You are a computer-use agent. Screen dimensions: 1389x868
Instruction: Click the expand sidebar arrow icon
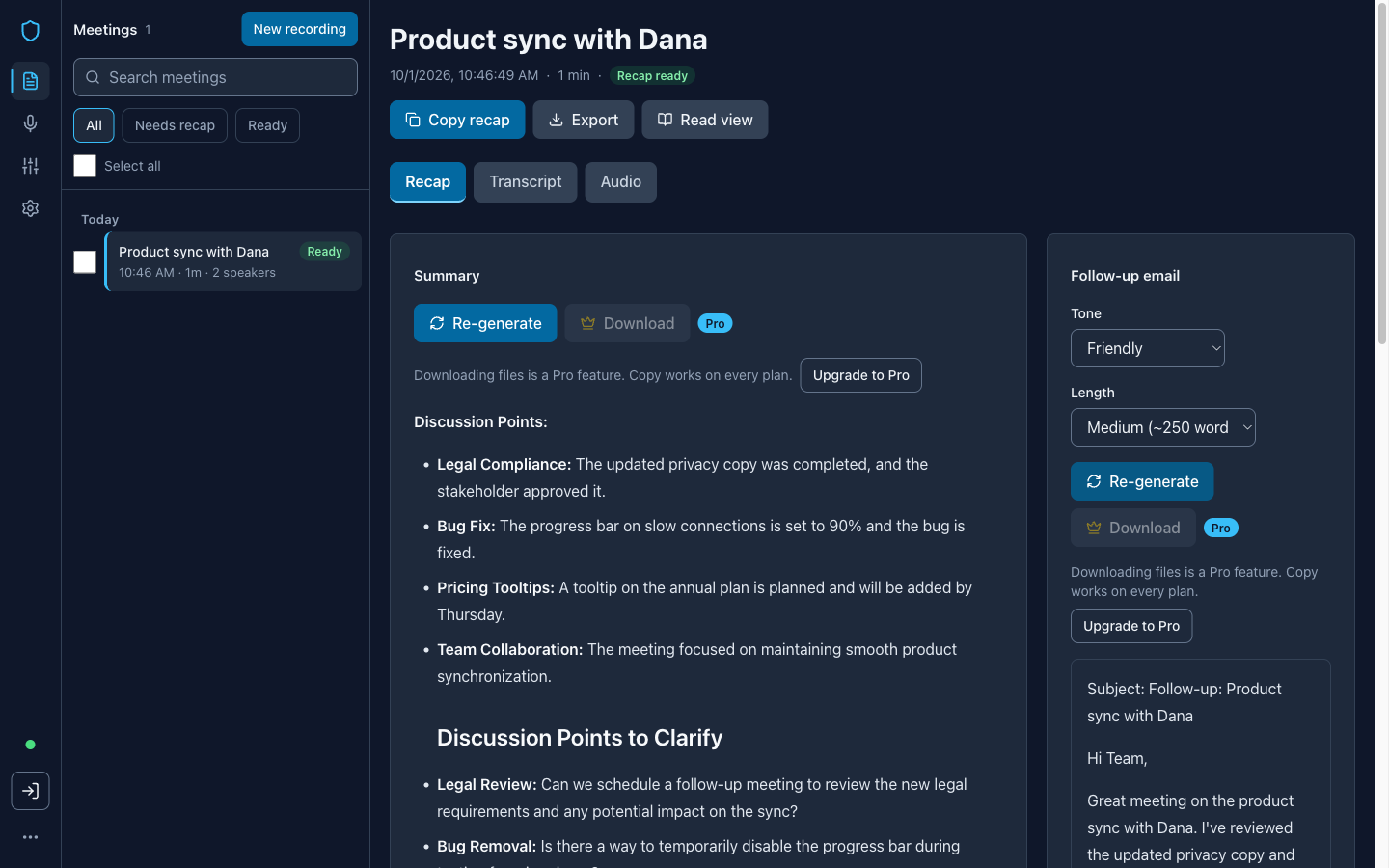(x=30, y=791)
